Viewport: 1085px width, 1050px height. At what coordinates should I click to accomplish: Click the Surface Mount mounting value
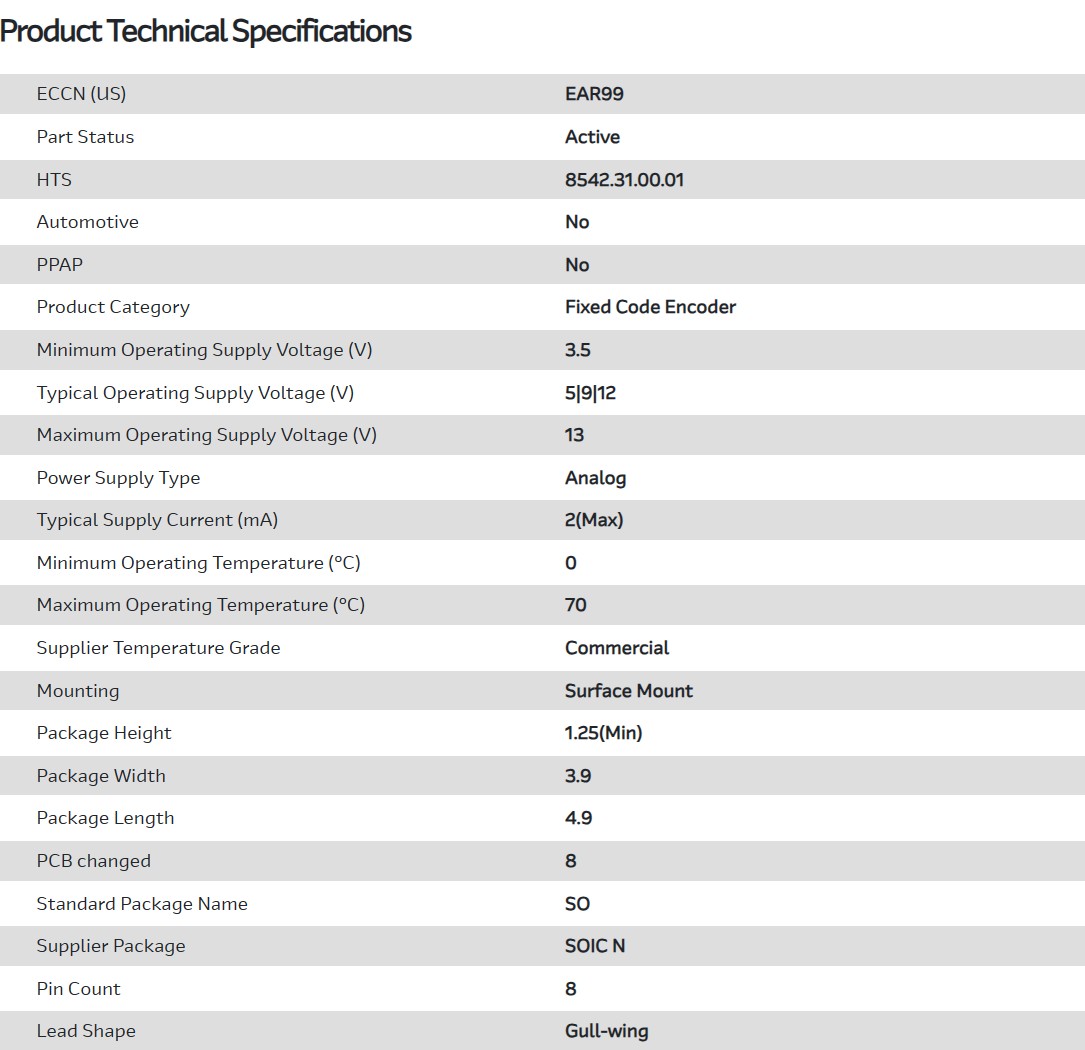628,691
